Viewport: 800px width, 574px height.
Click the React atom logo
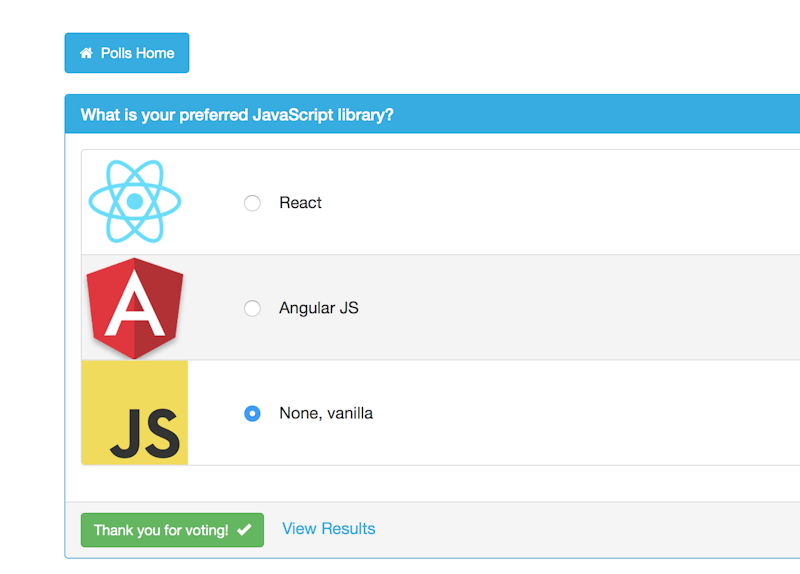coord(135,202)
